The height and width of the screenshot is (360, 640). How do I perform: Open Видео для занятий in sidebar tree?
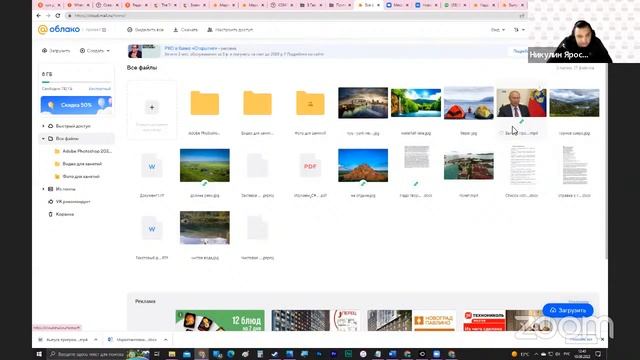click(78, 164)
